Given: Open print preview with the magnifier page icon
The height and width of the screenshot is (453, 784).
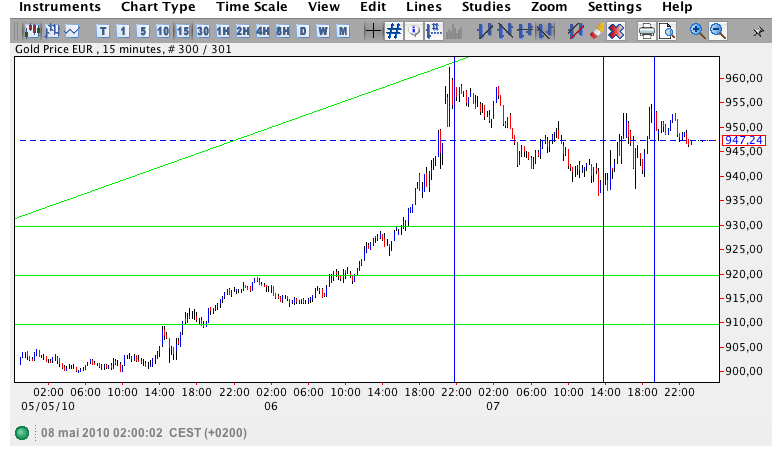Looking at the screenshot, I should [x=666, y=31].
